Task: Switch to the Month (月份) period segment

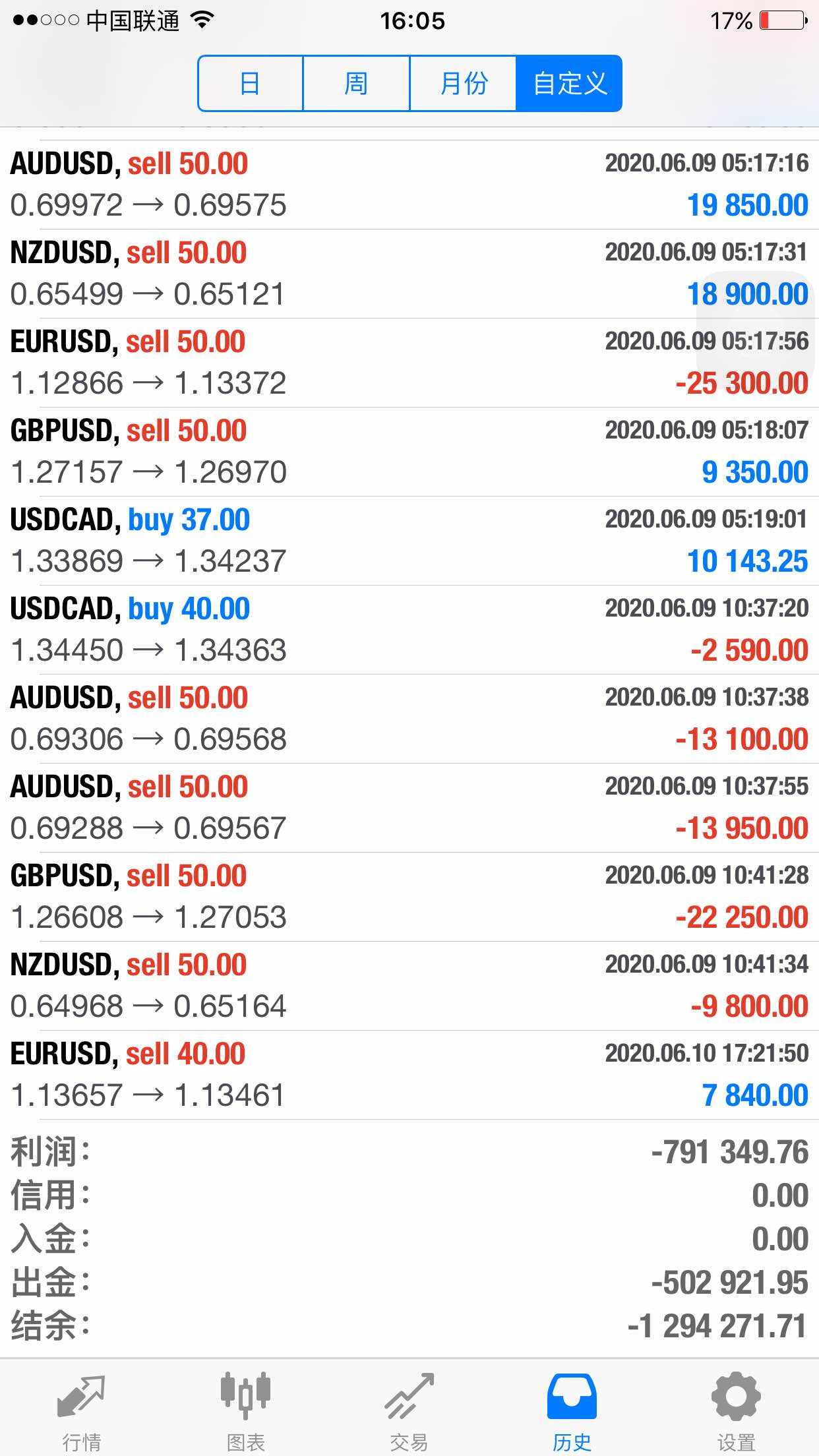Action: (x=463, y=83)
